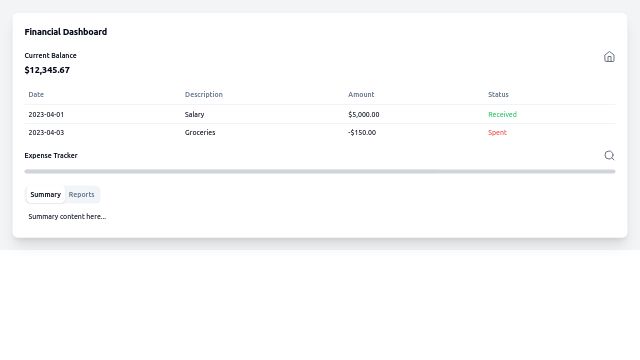The height and width of the screenshot is (360, 640).
Task: Click the Amount column header
Action: 361,94
